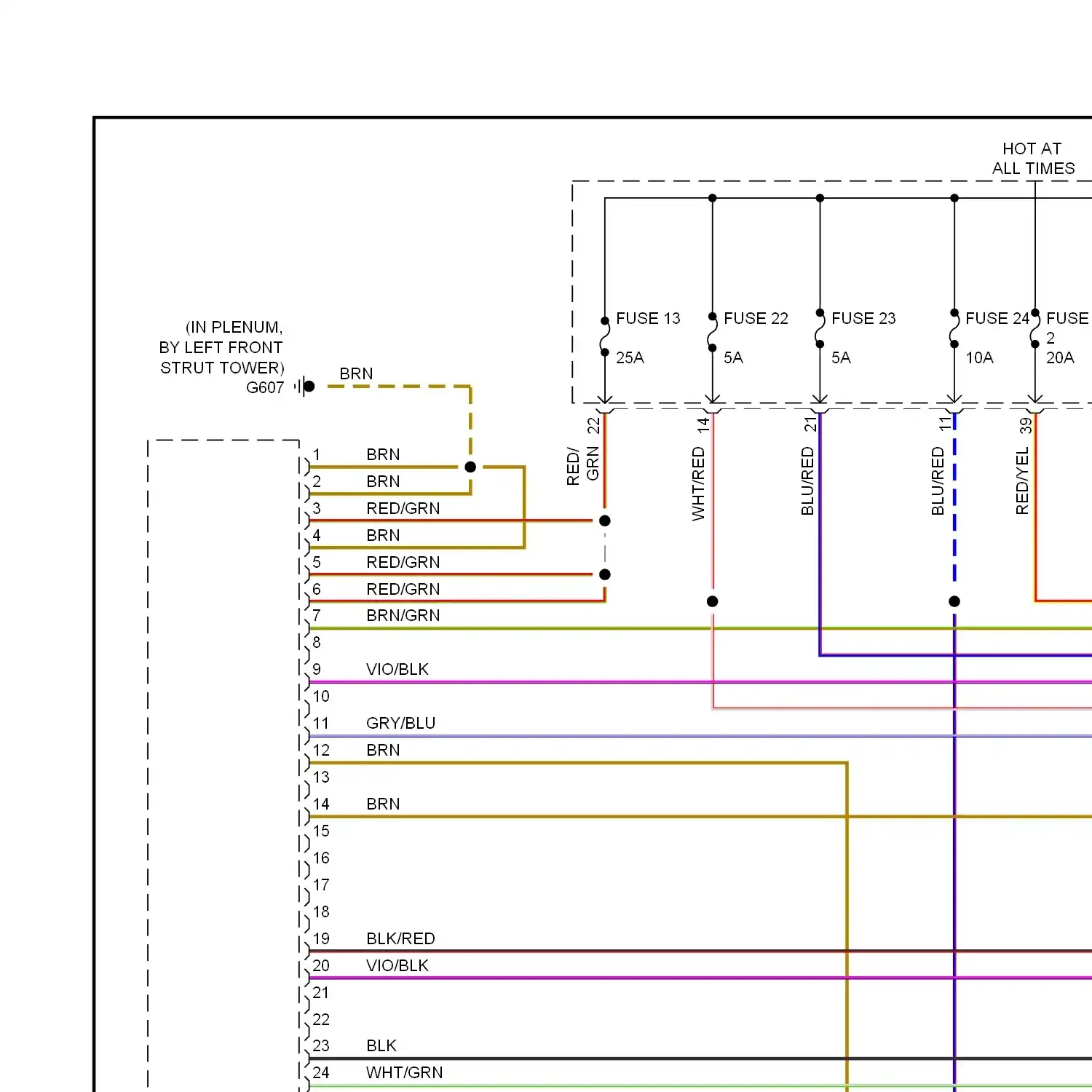
Task: Select the 5A rating under FUSE 22
Action: [733, 357]
